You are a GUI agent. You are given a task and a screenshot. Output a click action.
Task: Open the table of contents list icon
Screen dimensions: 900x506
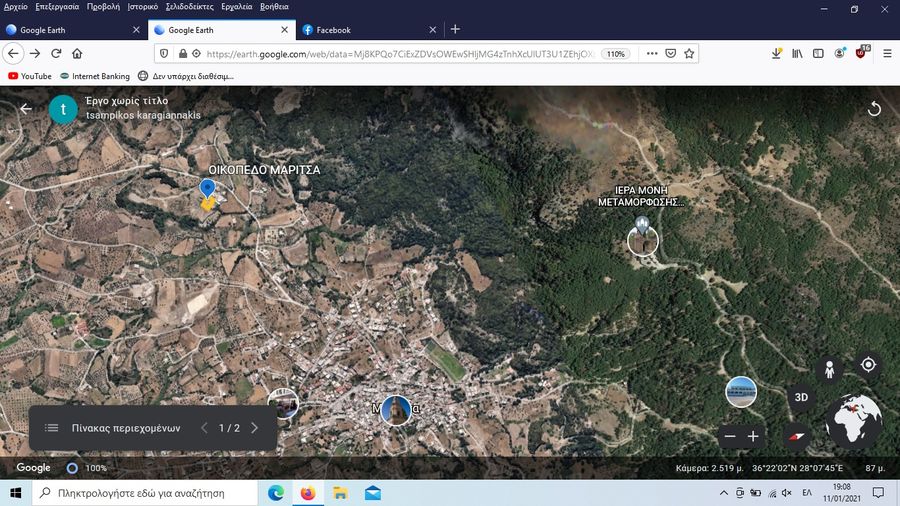[52, 428]
